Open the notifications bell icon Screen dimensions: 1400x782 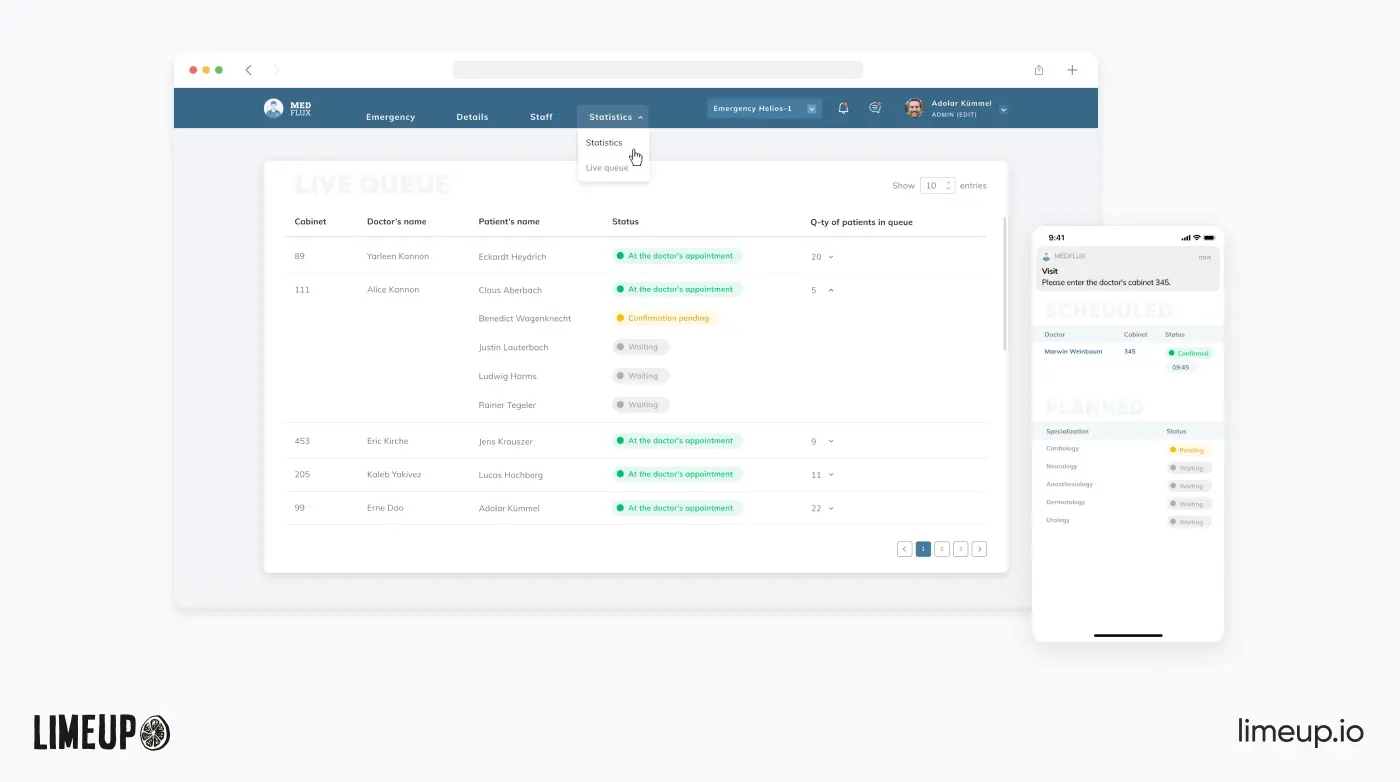click(843, 108)
